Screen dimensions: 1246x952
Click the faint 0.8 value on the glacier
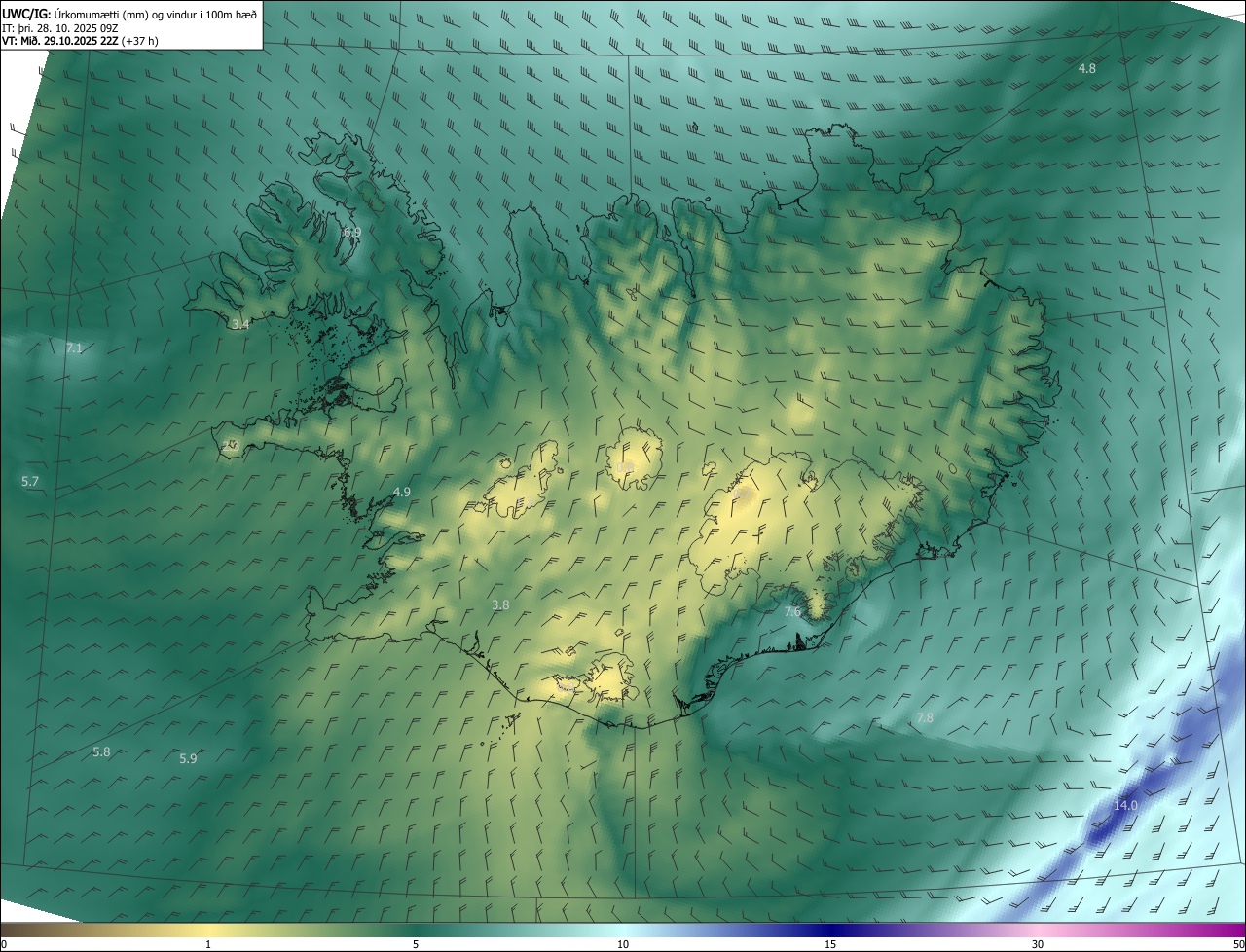click(x=626, y=467)
